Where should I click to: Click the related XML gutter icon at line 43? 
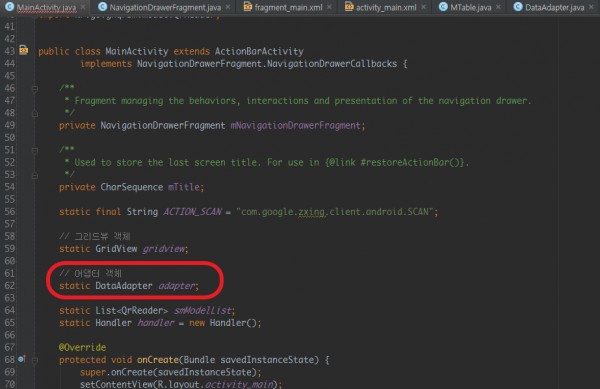(x=24, y=50)
